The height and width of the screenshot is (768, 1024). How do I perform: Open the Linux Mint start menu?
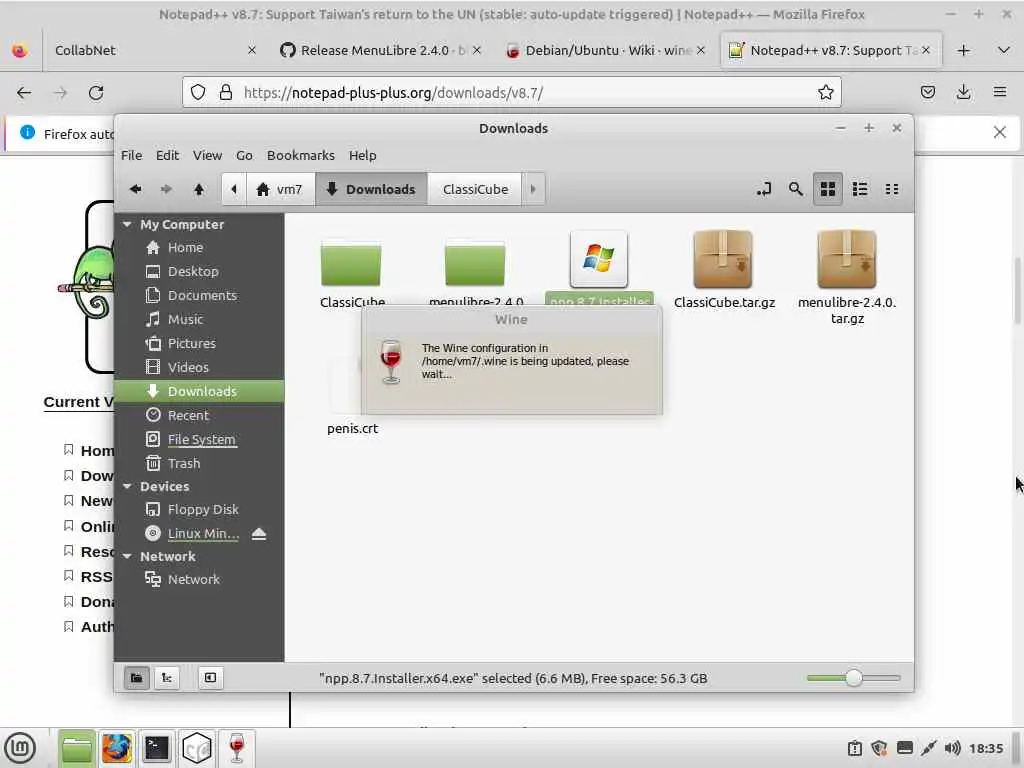click(20, 748)
